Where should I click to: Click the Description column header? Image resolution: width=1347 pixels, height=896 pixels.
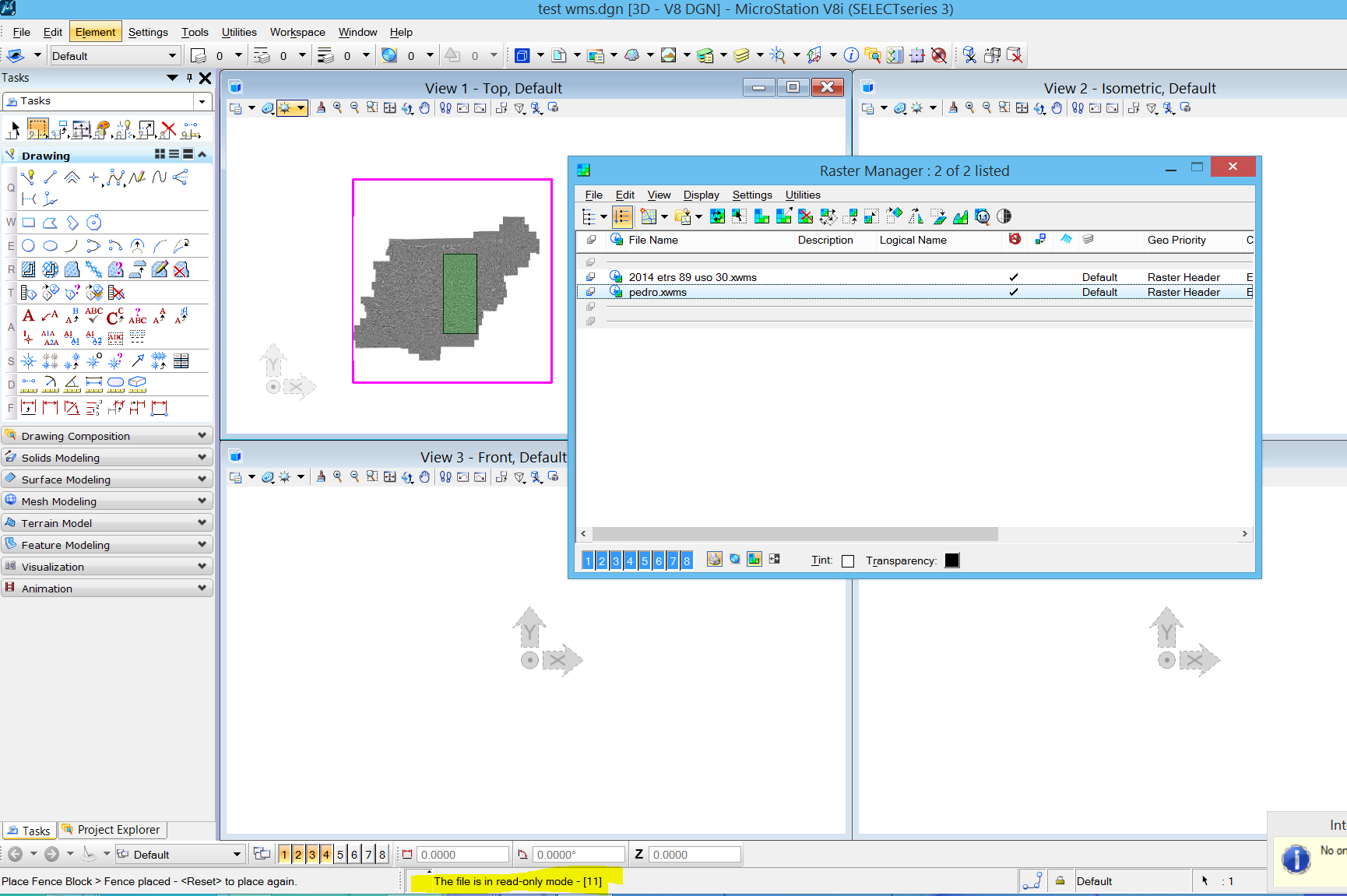point(825,240)
